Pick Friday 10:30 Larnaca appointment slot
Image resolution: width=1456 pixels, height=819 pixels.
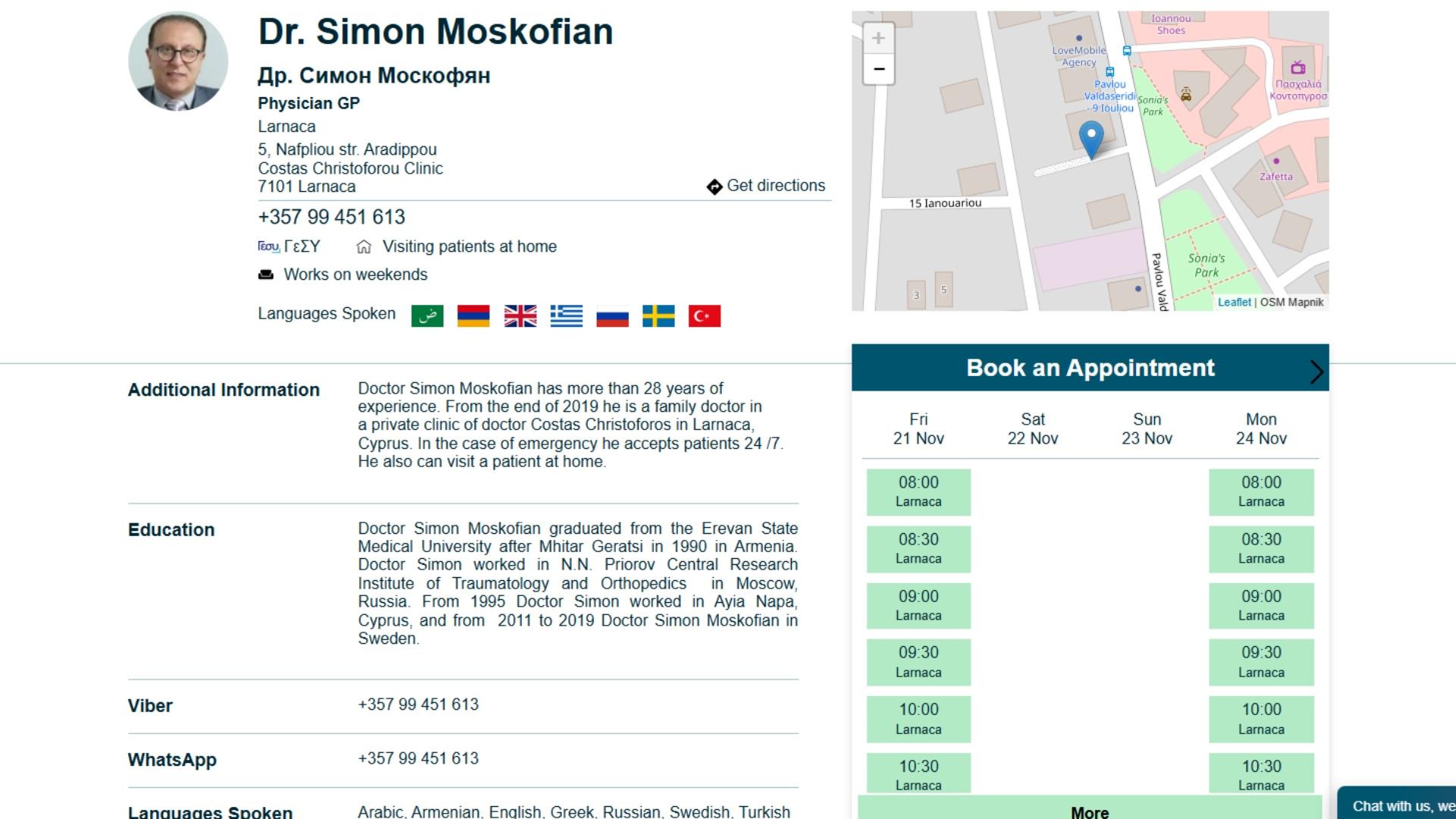tap(918, 775)
